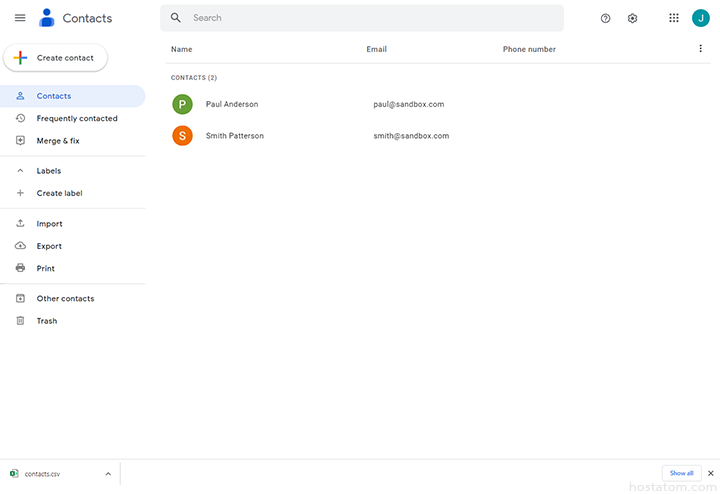This screenshot has width=720, height=494.
Task: Select Paul Anderson's avatar
Action: (182, 104)
